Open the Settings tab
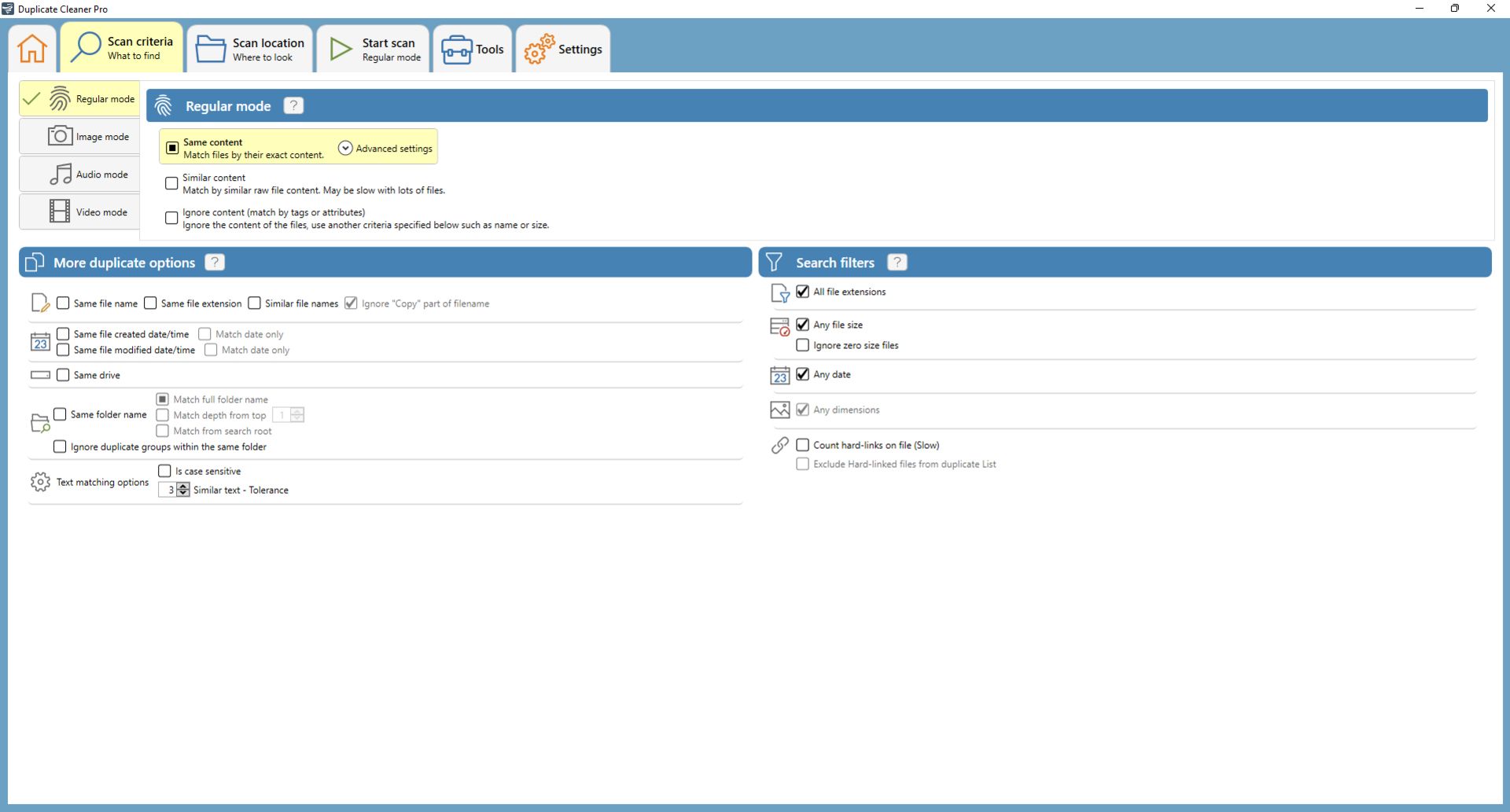 click(563, 49)
